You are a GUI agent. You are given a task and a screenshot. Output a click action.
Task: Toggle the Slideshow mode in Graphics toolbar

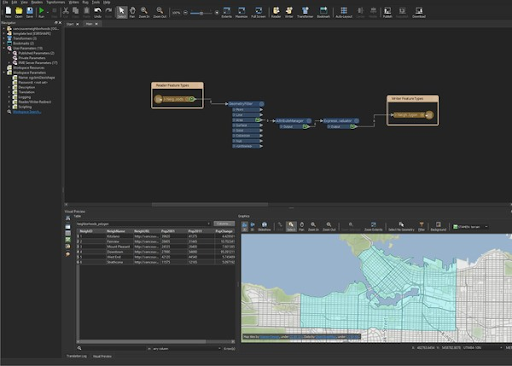[264, 226]
